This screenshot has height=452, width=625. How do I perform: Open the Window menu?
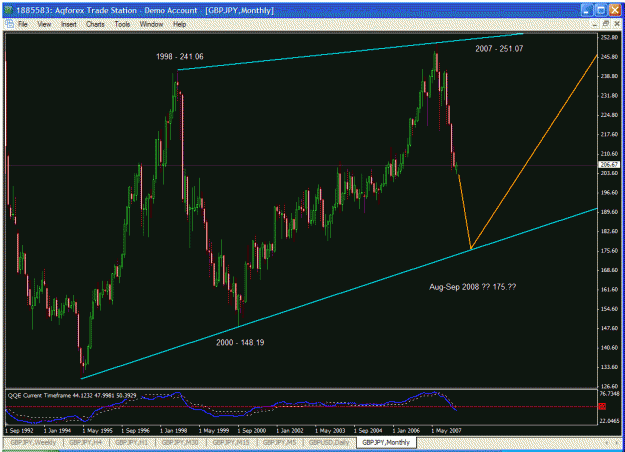pyautogui.click(x=151, y=24)
